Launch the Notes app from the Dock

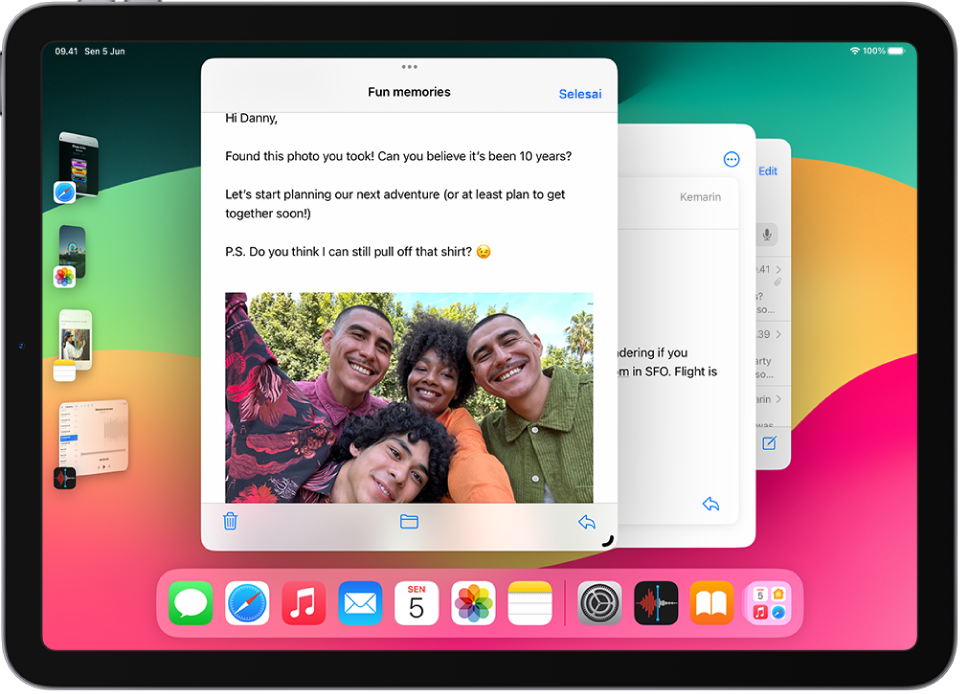[x=529, y=603]
